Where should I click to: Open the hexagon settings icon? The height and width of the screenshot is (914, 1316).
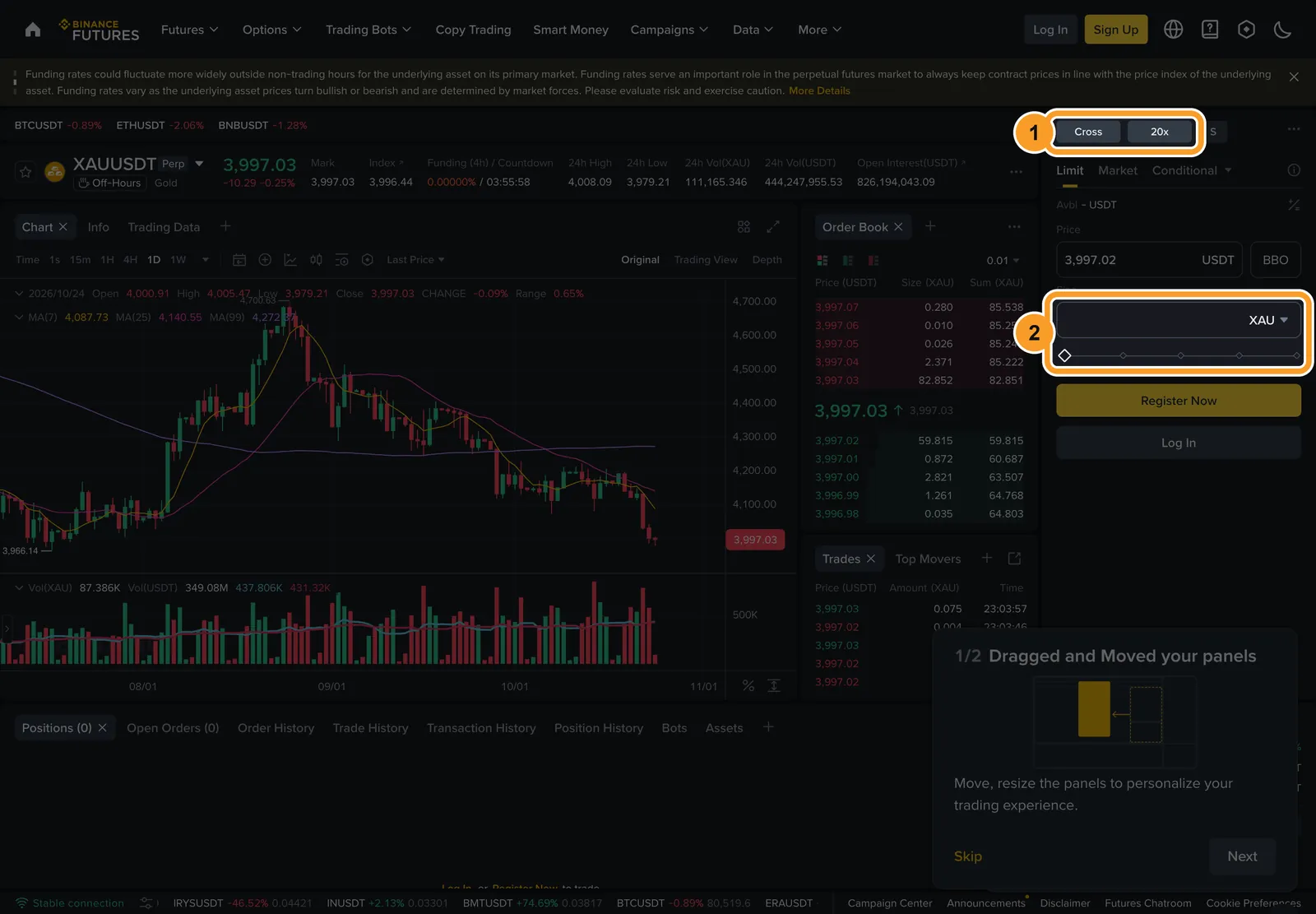point(1246,30)
